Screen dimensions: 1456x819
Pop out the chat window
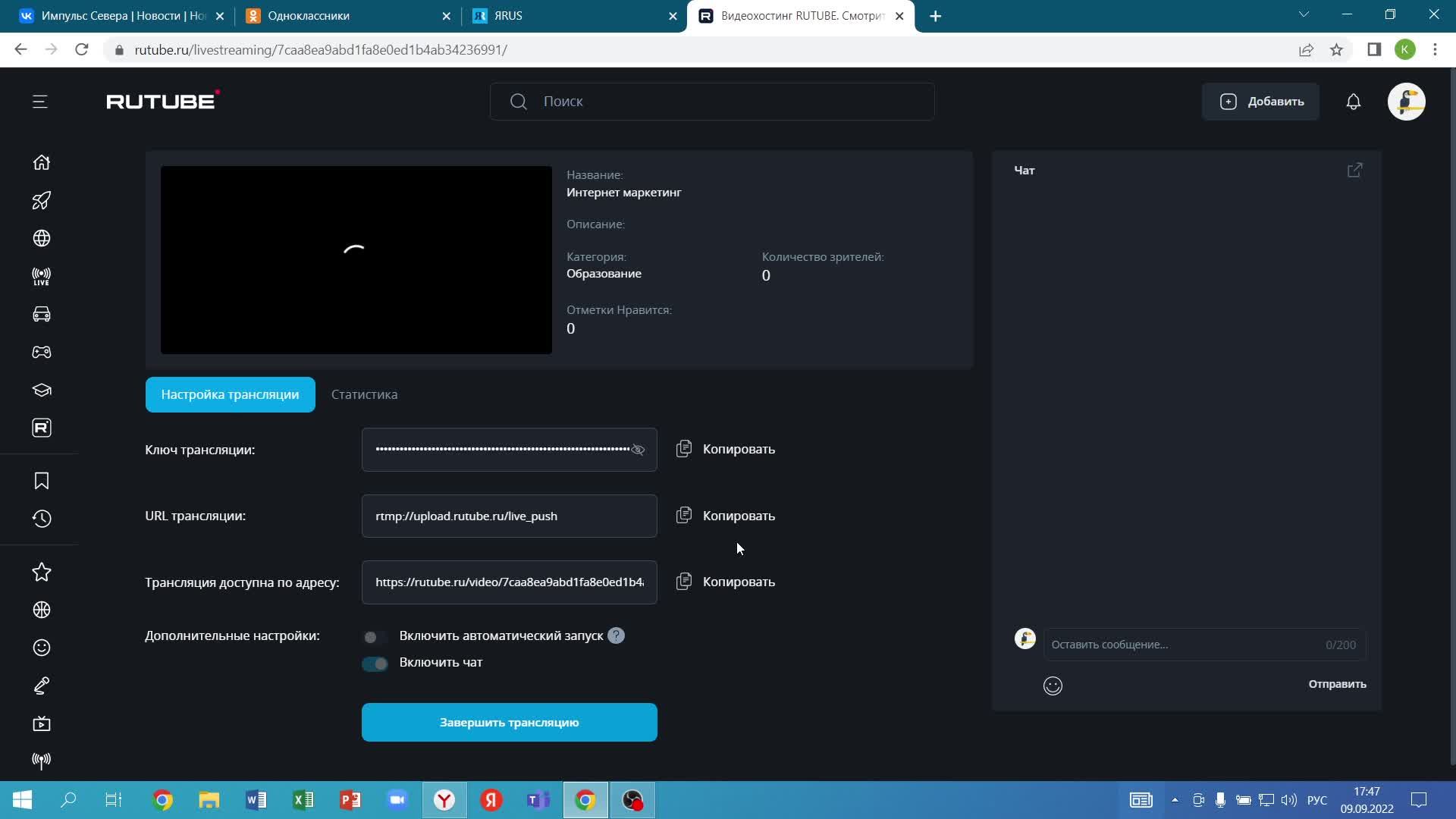point(1355,170)
